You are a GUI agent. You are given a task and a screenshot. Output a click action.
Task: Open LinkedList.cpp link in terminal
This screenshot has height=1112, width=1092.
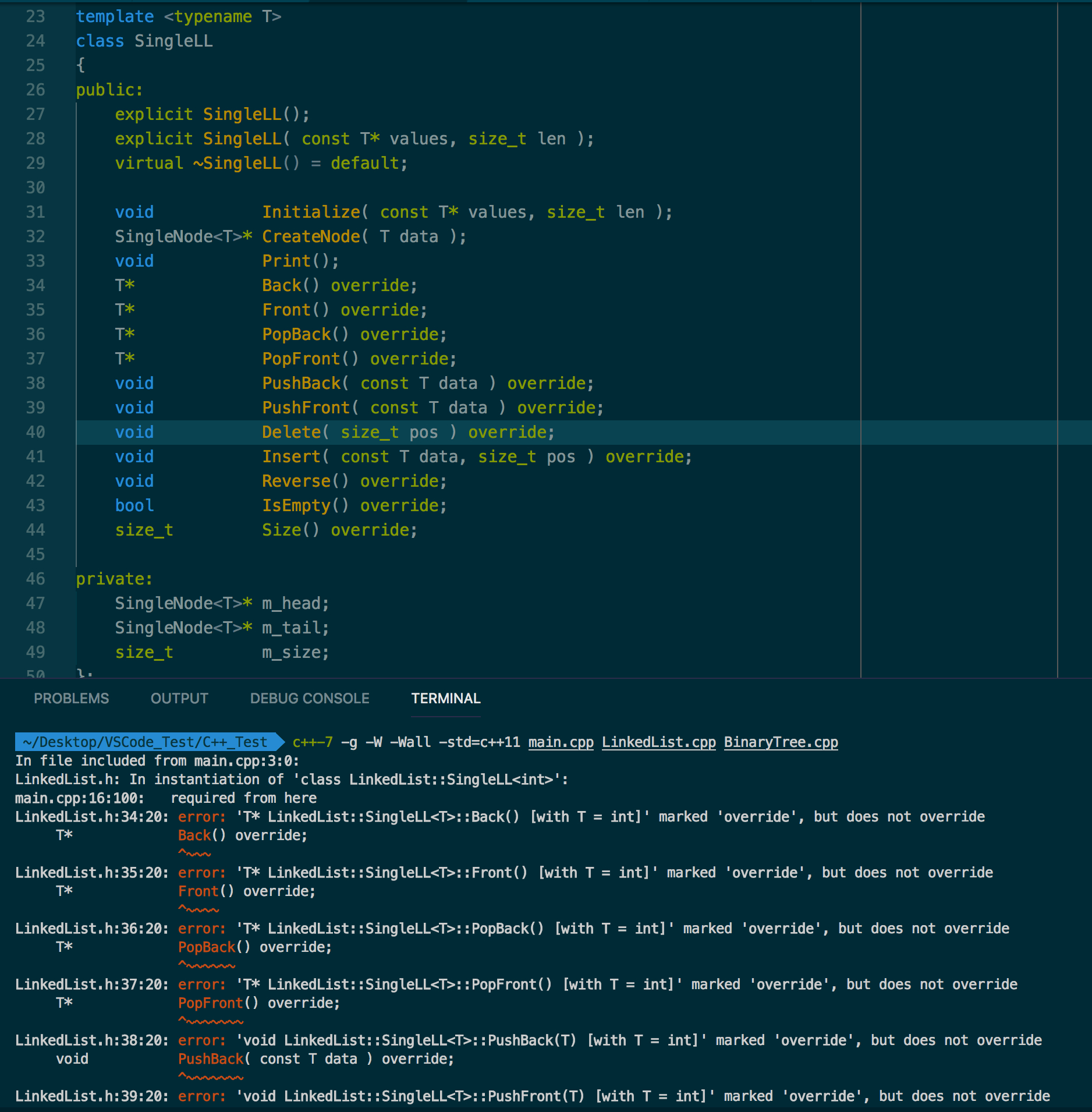[x=659, y=742]
